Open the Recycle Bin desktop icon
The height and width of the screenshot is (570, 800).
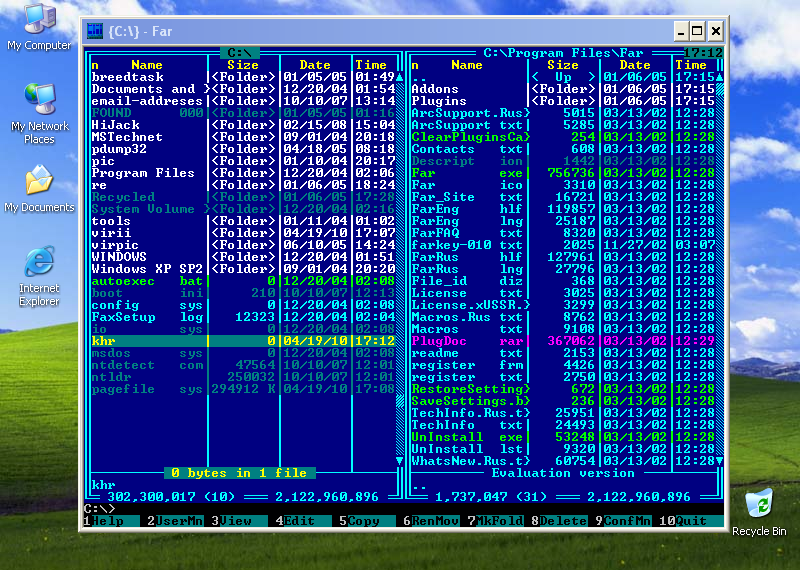pyautogui.click(x=759, y=512)
